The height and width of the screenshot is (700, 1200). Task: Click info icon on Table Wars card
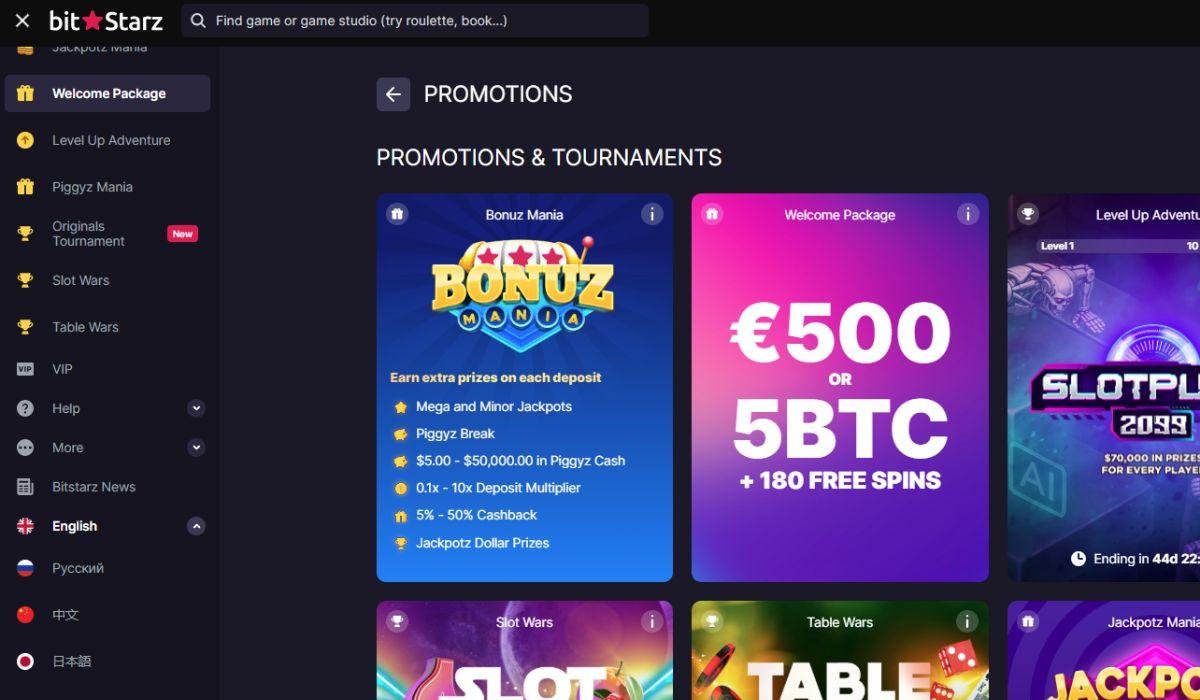pyautogui.click(x=967, y=622)
